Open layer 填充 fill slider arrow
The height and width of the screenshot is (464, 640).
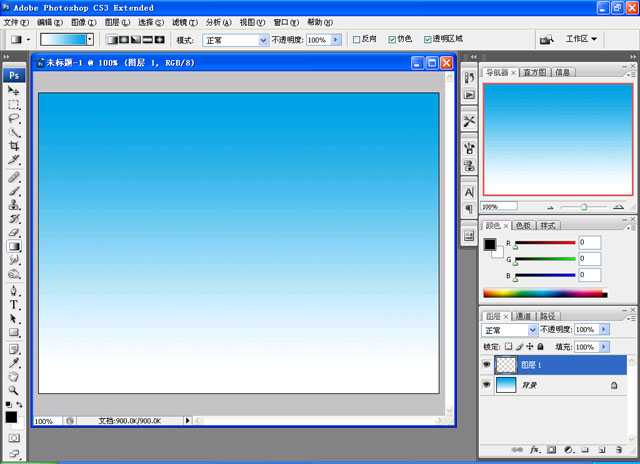click(x=604, y=347)
